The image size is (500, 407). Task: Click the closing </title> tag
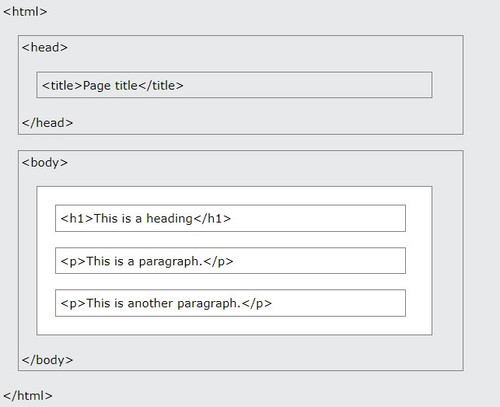pyautogui.click(x=161, y=86)
